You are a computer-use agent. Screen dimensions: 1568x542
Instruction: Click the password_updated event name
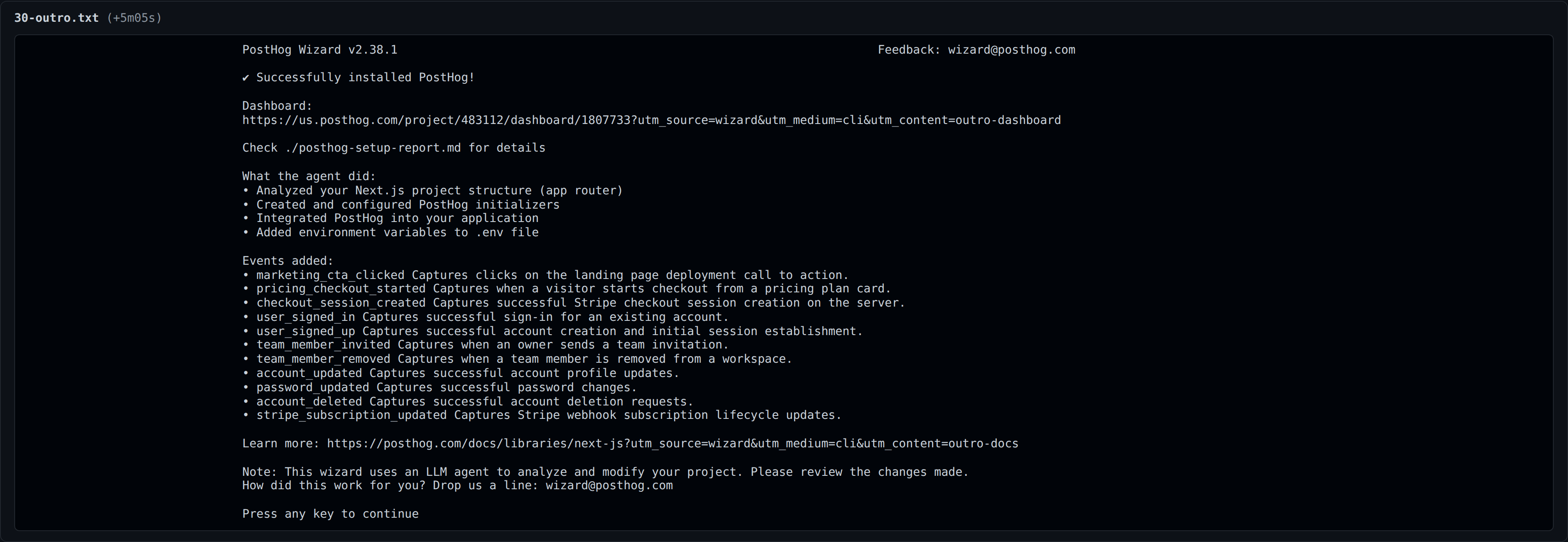click(x=313, y=388)
